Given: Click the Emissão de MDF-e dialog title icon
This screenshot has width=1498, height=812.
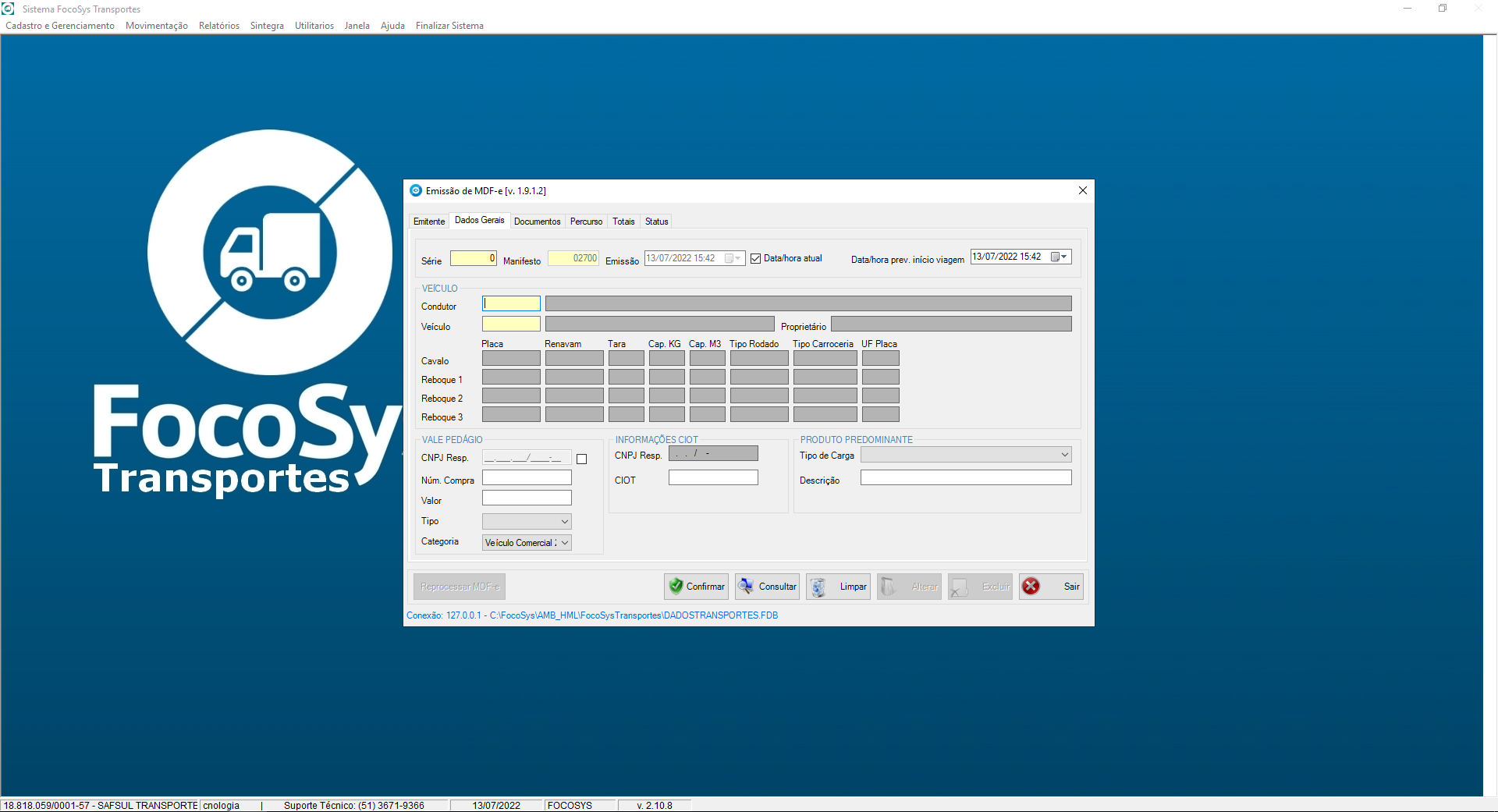Looking at the screenshot, I should click(x=416, y=190).
